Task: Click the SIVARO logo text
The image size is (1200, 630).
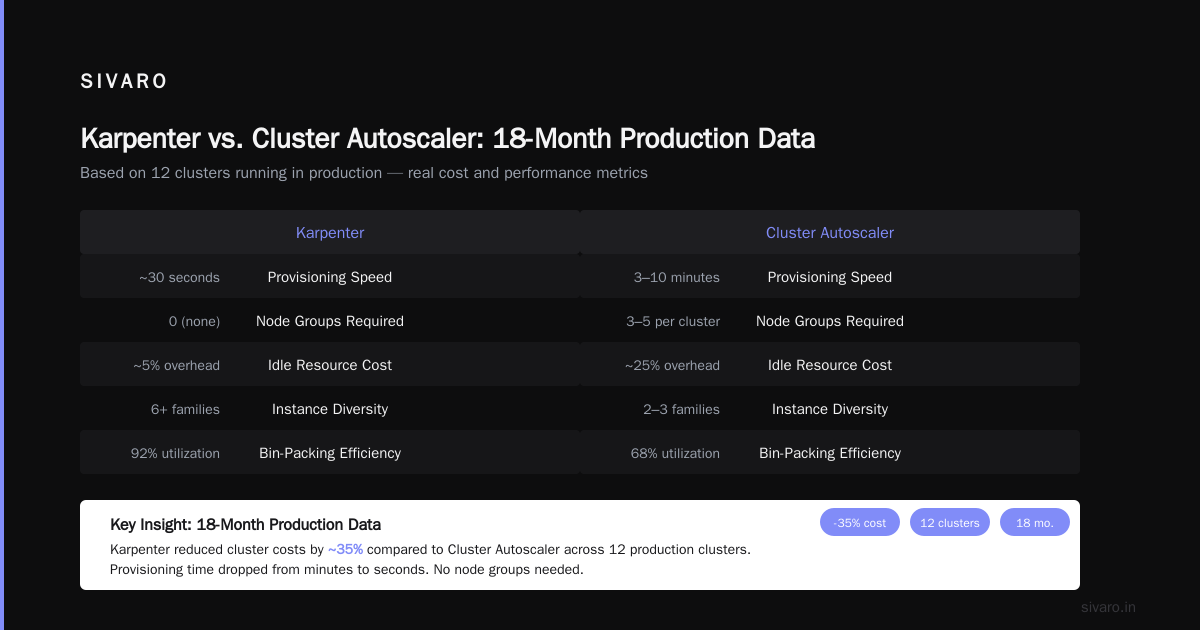Action: click(124, 82)
